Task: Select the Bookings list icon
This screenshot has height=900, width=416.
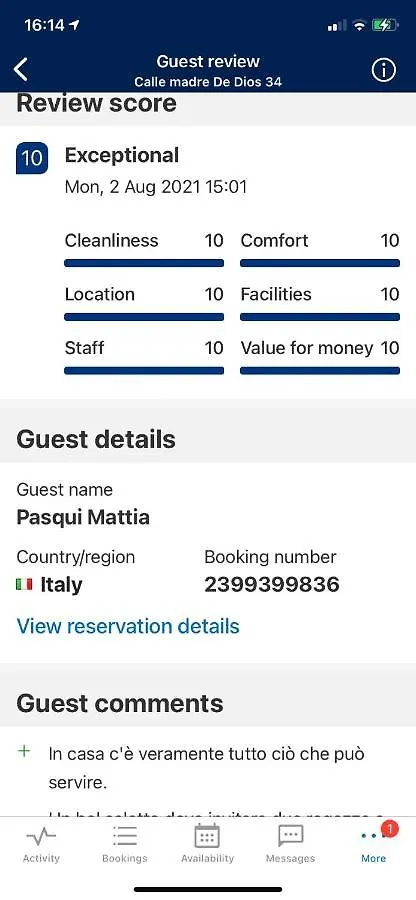Action: pyautogui.click(x=125, y=836)
